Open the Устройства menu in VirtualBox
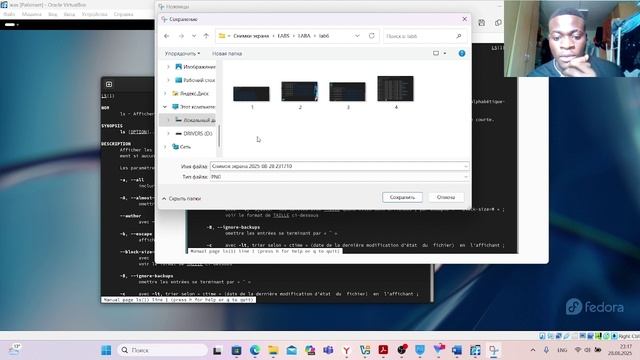The image size is (640, 360). click(x=94, y=14)
